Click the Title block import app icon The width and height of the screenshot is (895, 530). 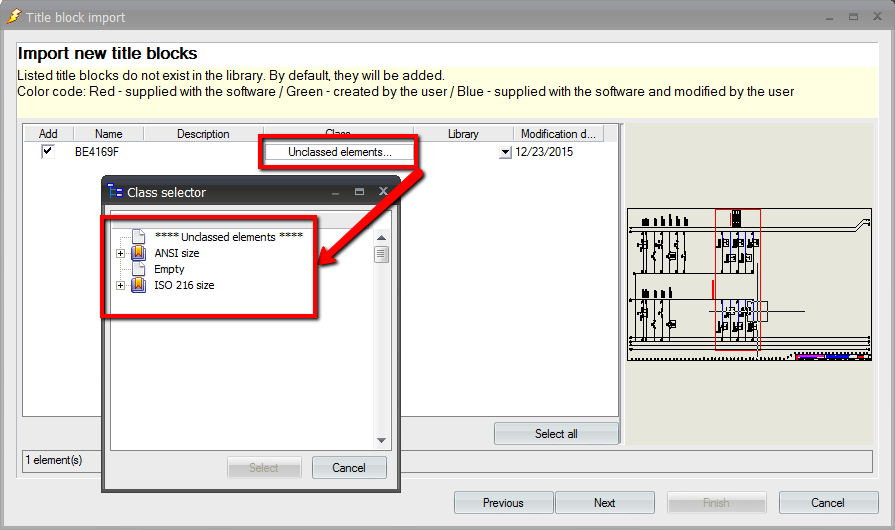[13, 17]
